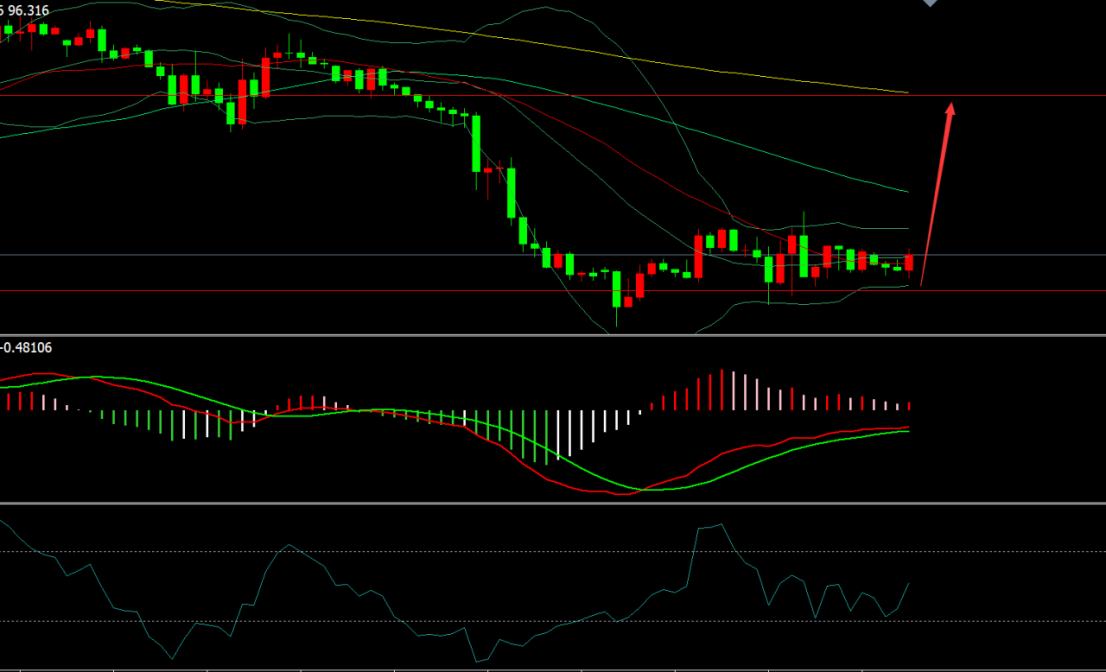Select the latest red candlestick on chart

pos(909,262)
